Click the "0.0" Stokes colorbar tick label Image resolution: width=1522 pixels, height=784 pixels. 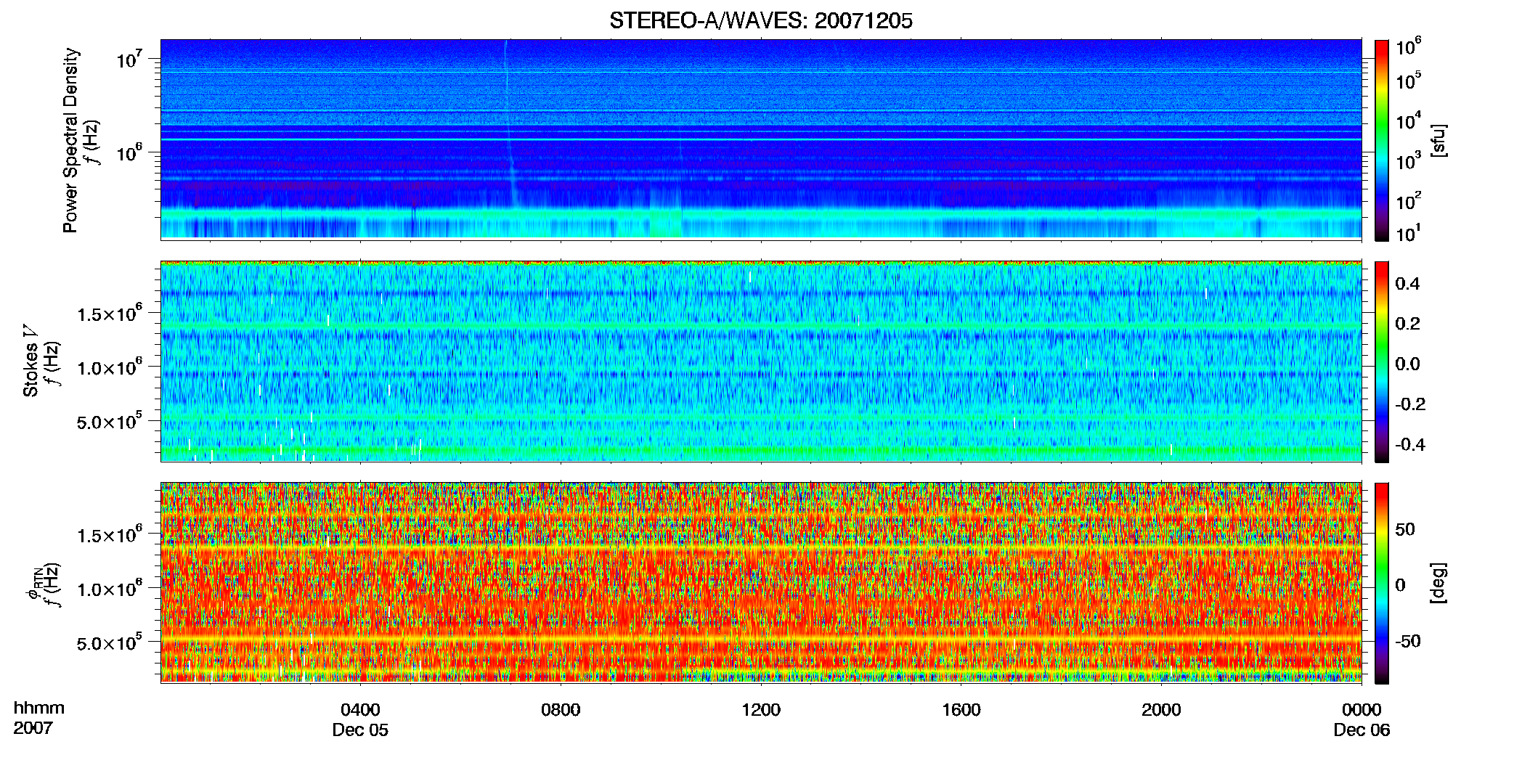coord(1407,364)
